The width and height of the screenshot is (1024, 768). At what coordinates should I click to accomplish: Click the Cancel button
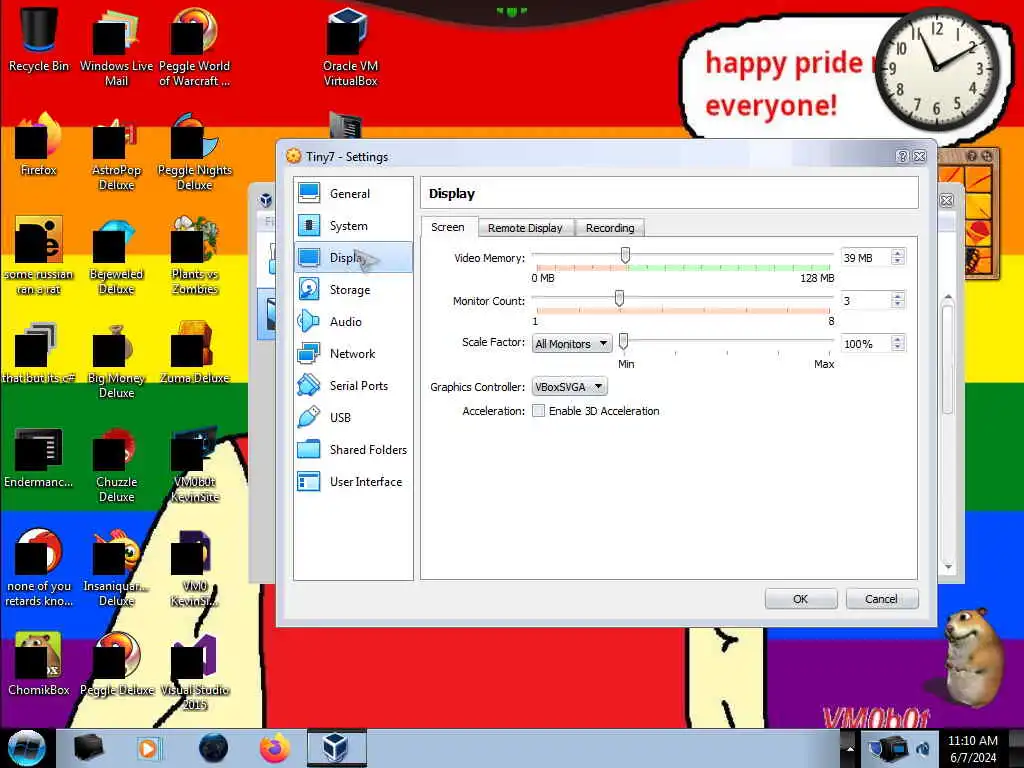pyautogui.click(x=882, y=599)
